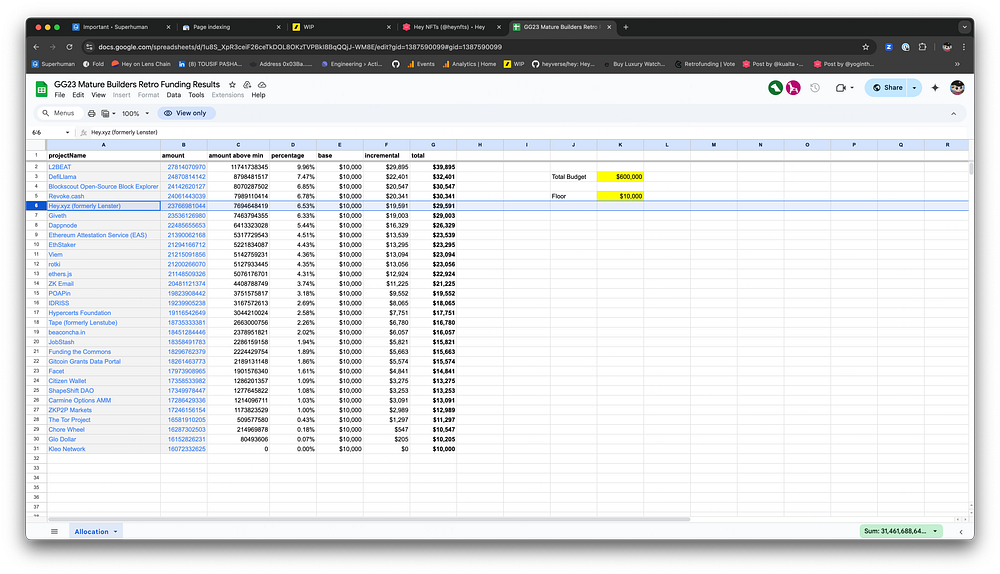The height and width of the screenshot is (574, 1000).
Task: Open the Google account avatar in Sheets
Action: pyautogui.click(x=957, y=88)
